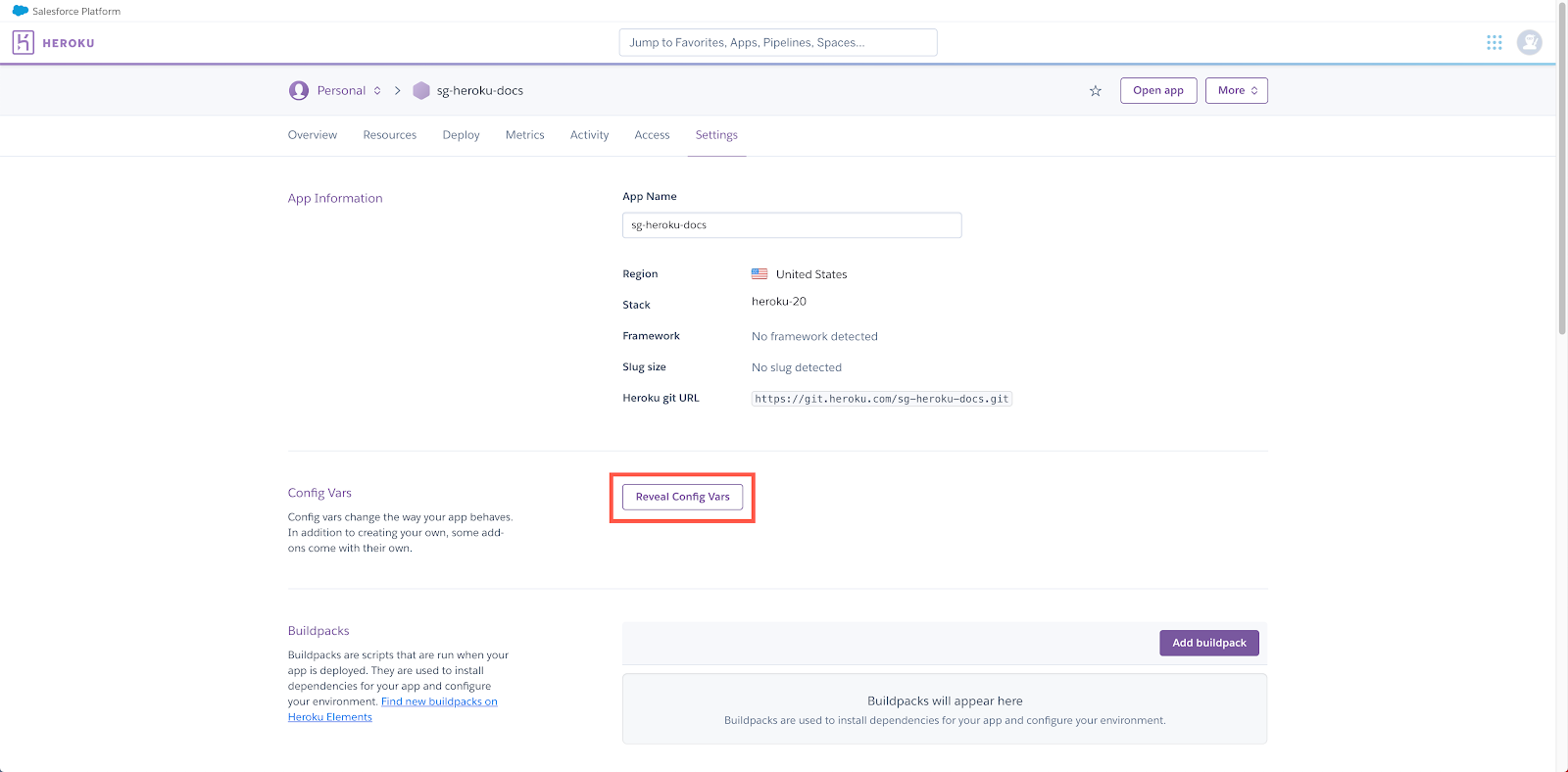
Task: Open the app grid launcher icon
Action: click(1494, 42)
